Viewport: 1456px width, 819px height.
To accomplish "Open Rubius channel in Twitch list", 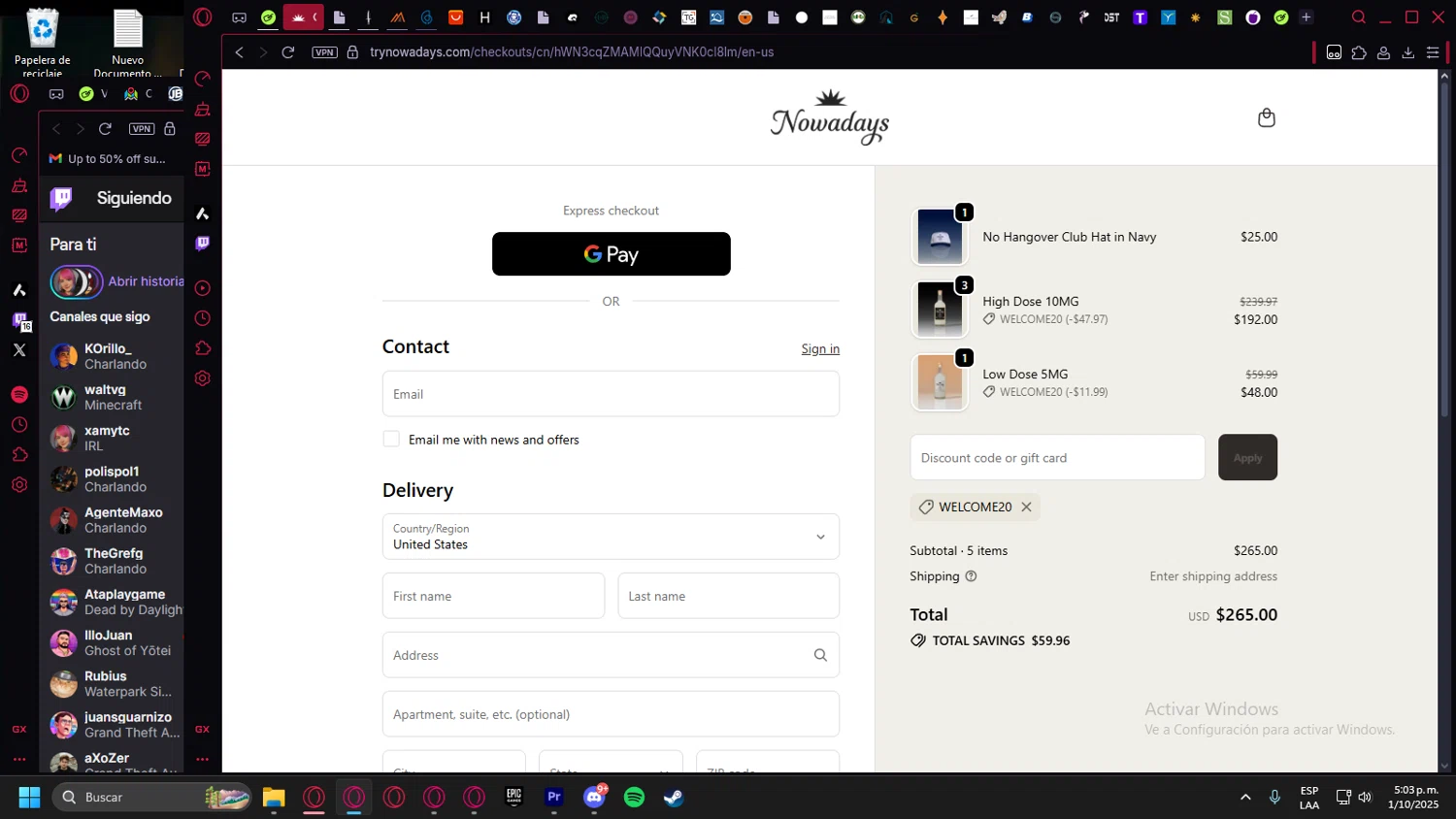I will [115, 684].
